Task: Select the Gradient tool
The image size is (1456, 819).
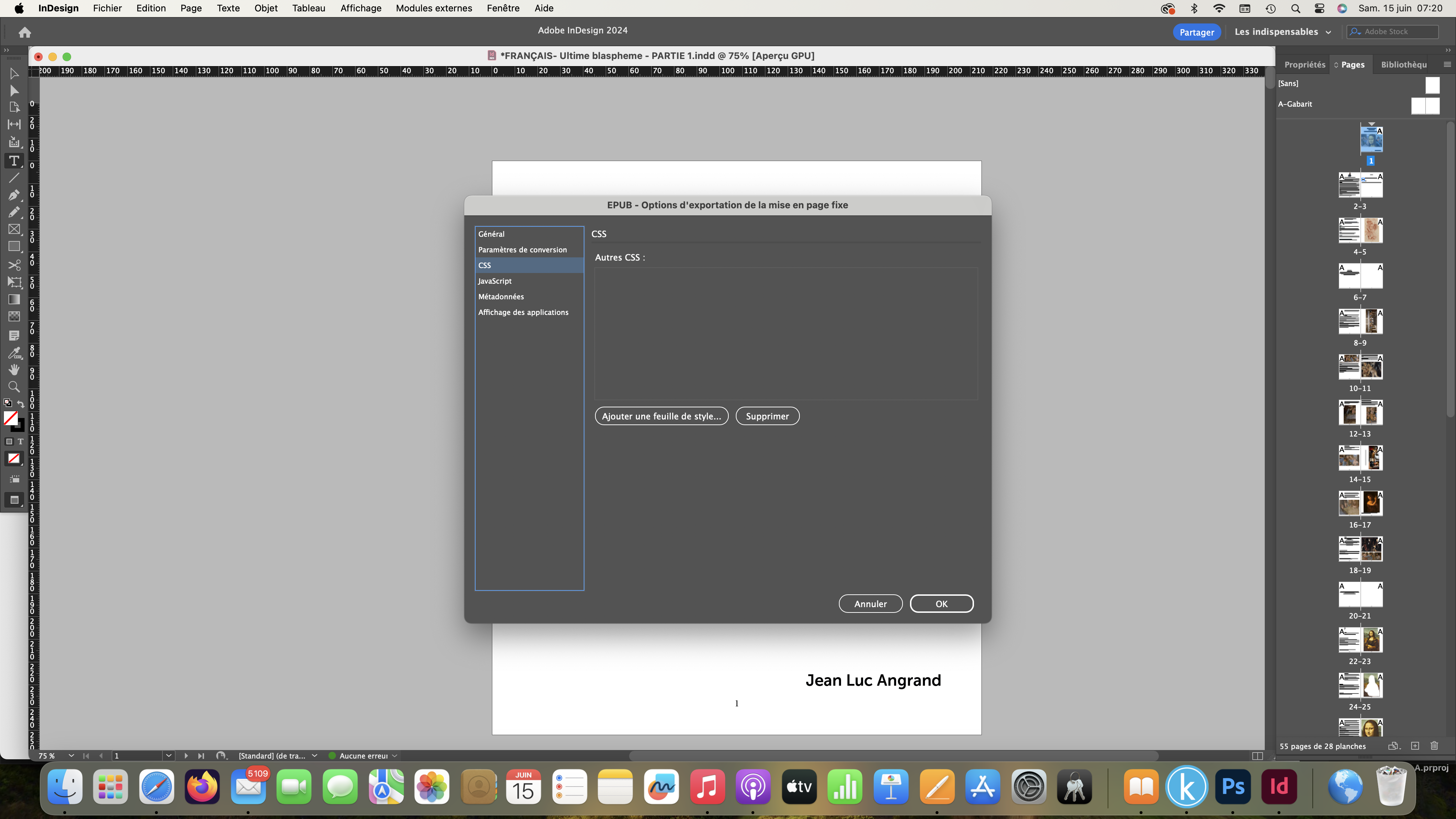Action: click(14, 300)
